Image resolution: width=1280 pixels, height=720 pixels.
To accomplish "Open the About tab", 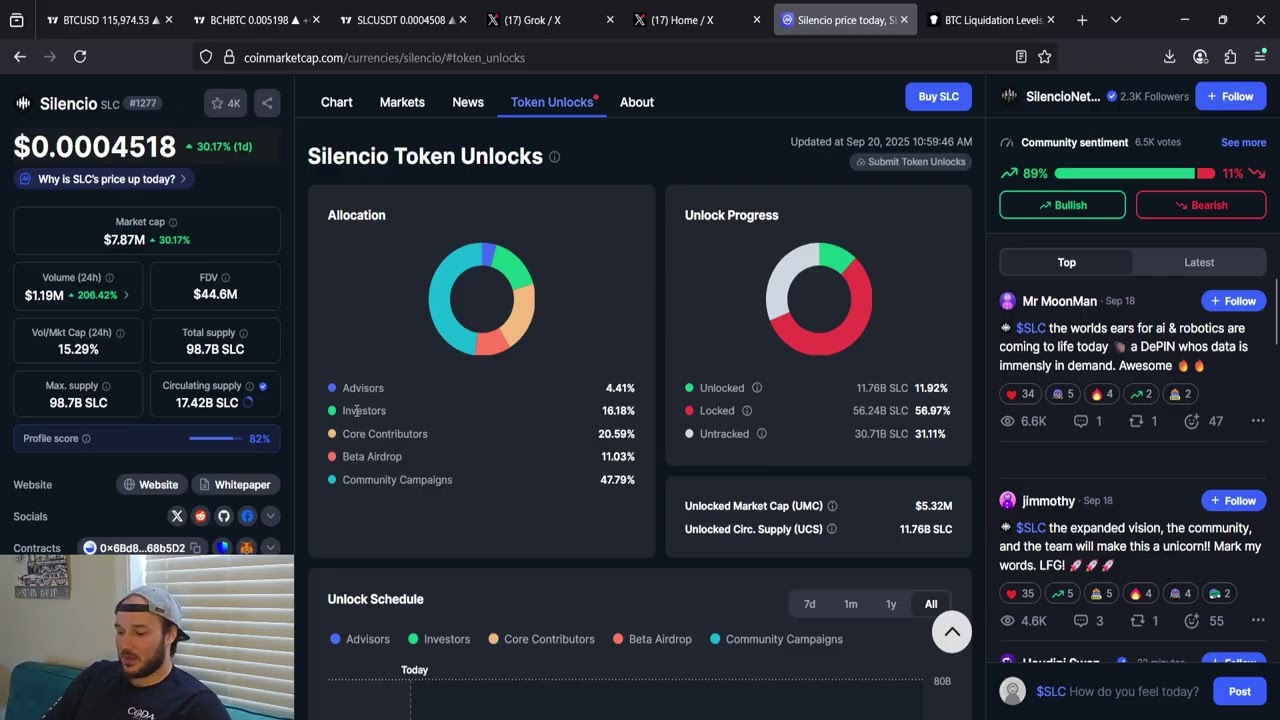I will pos(637,102).
